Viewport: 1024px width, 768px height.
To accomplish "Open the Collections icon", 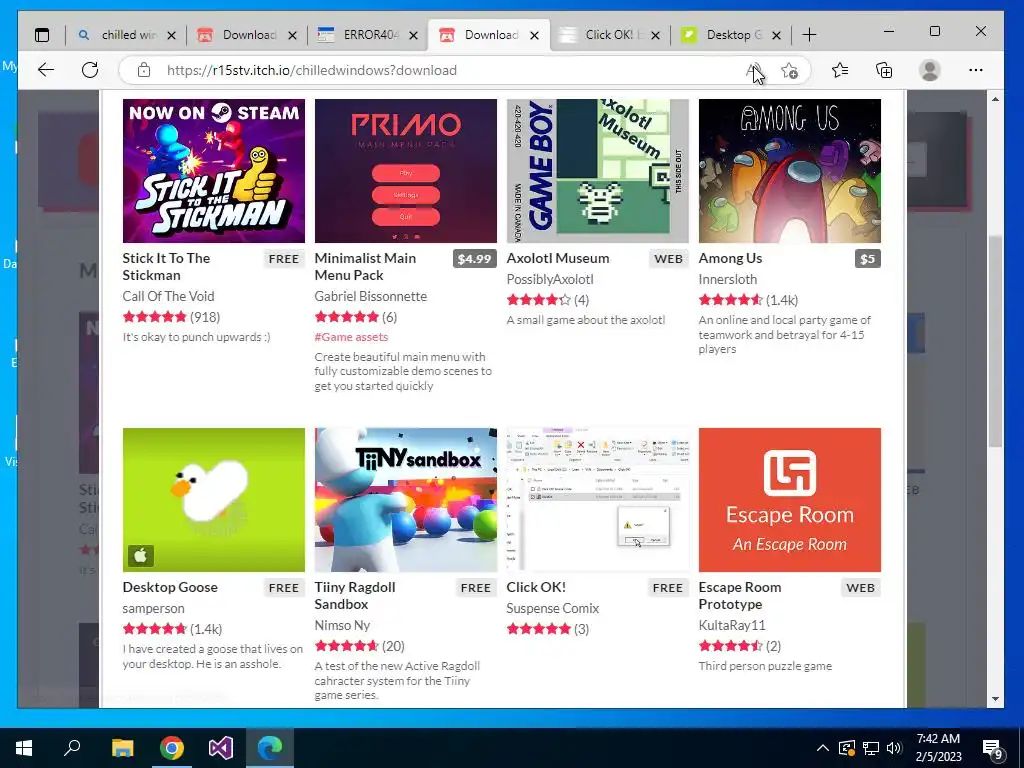I will click(884, 70).
